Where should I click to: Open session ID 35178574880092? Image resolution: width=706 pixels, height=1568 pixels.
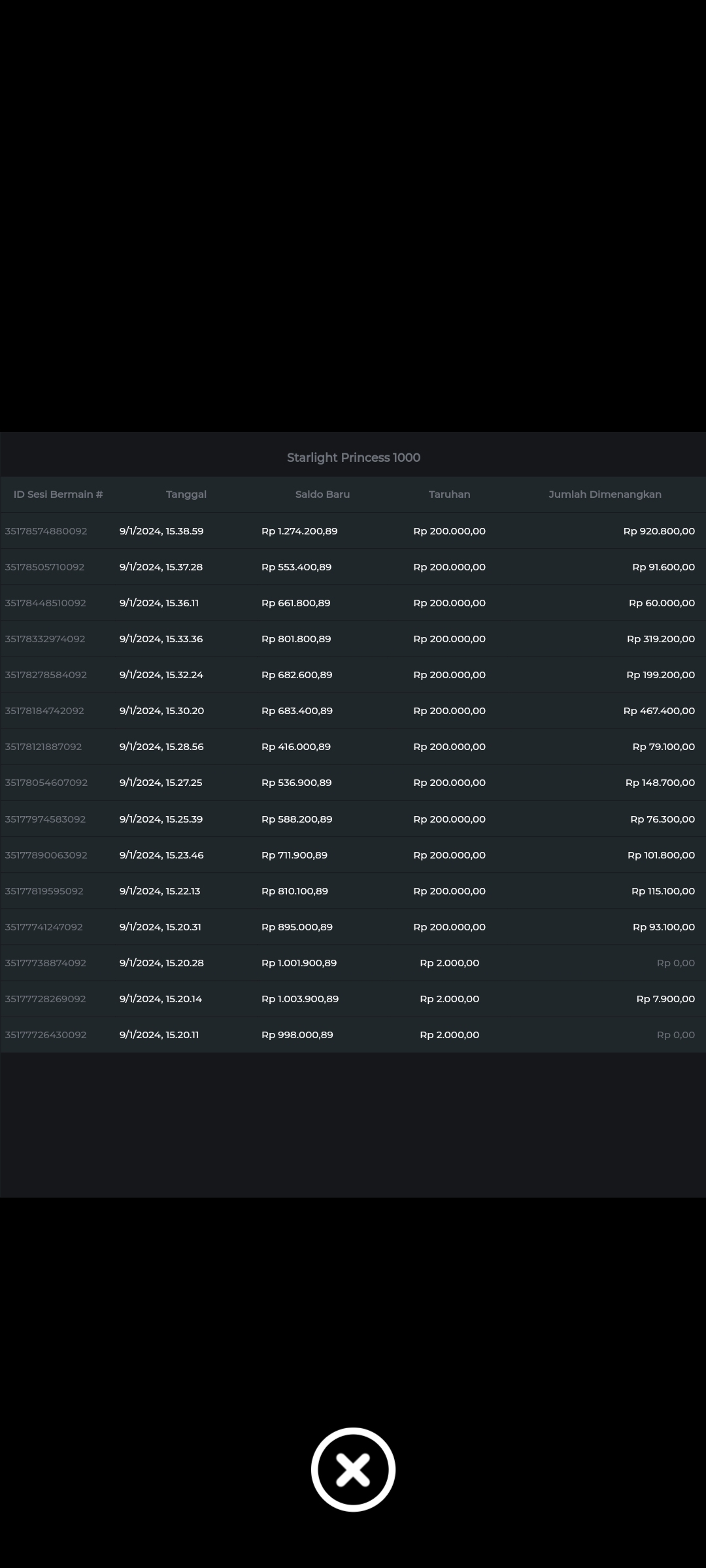click(x=46, y=531)
